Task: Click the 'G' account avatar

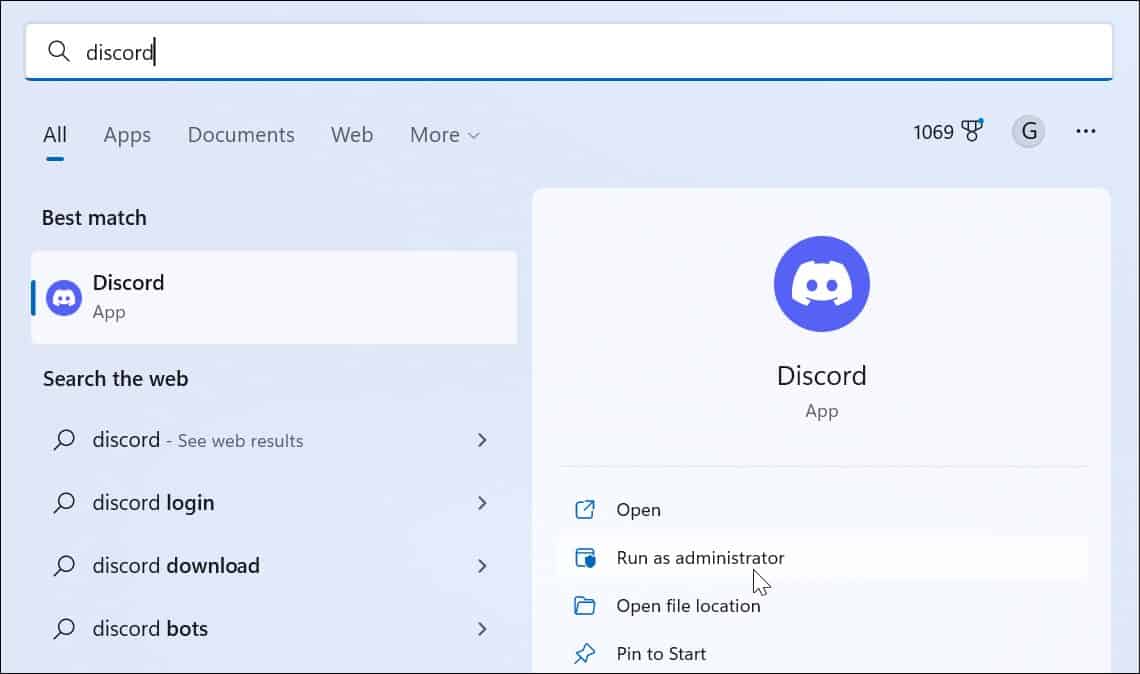Action: click(x=1029, y=132)
